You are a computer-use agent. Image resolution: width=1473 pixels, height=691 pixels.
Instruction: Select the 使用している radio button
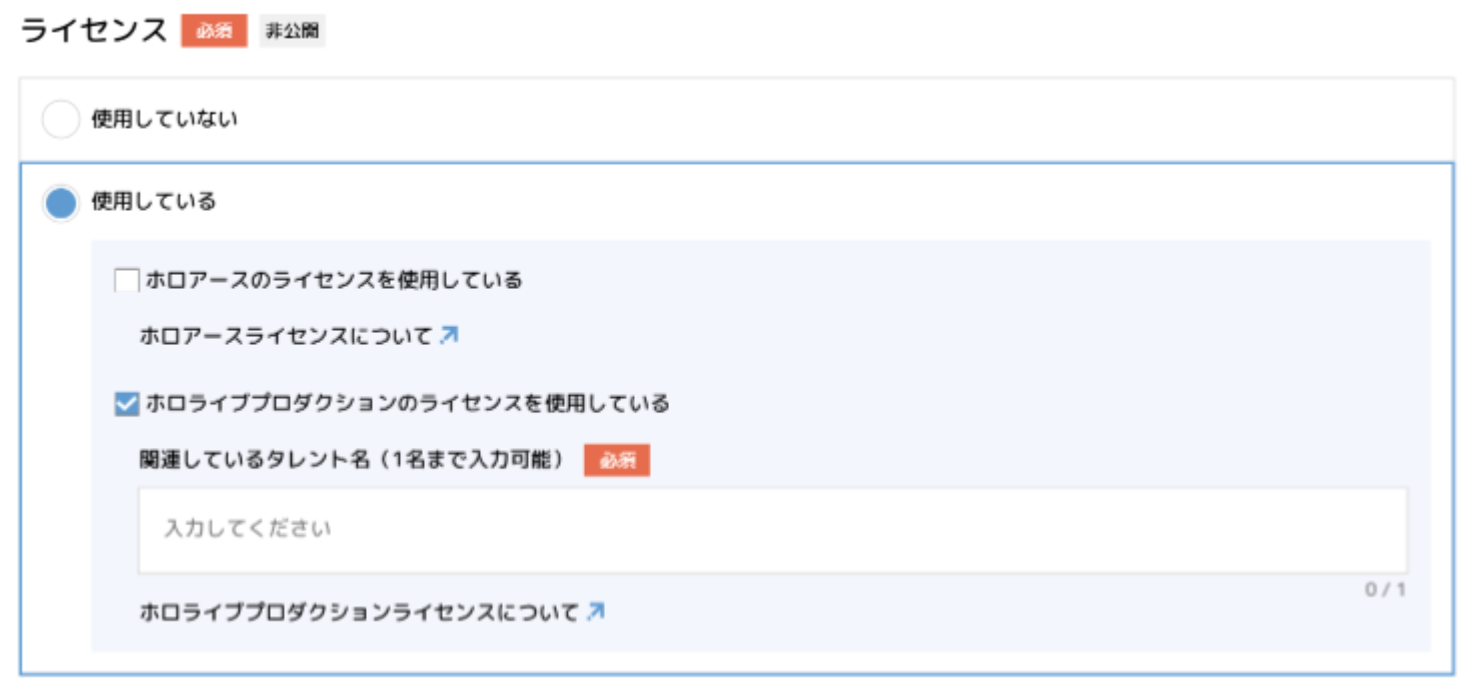click(60, 203)
